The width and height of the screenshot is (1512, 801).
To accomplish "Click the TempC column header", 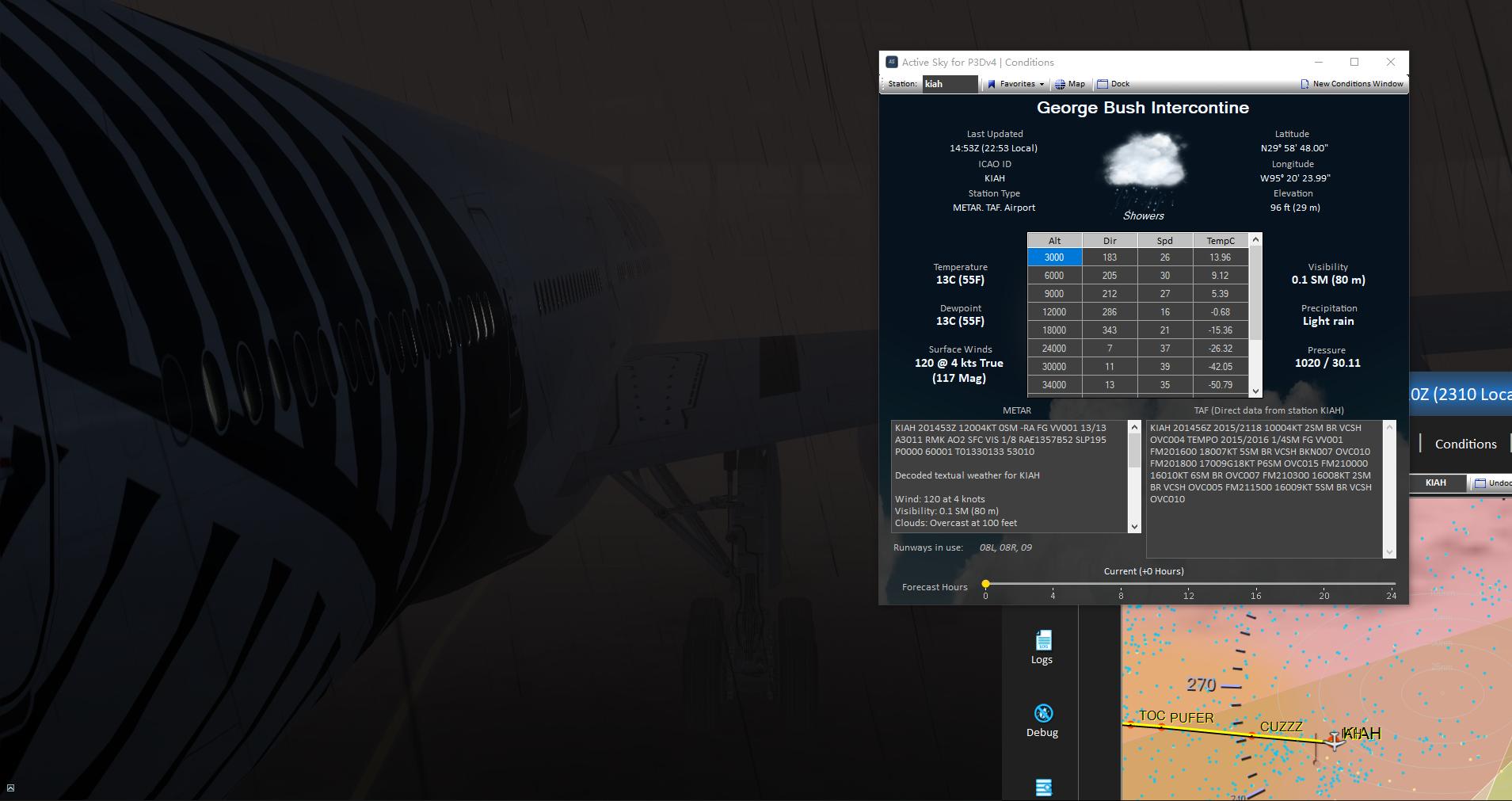I will click(1221, 241).
